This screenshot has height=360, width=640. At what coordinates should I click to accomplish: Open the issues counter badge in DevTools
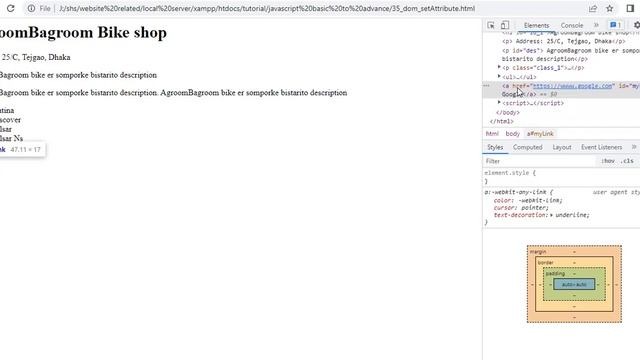click(616, 25)
